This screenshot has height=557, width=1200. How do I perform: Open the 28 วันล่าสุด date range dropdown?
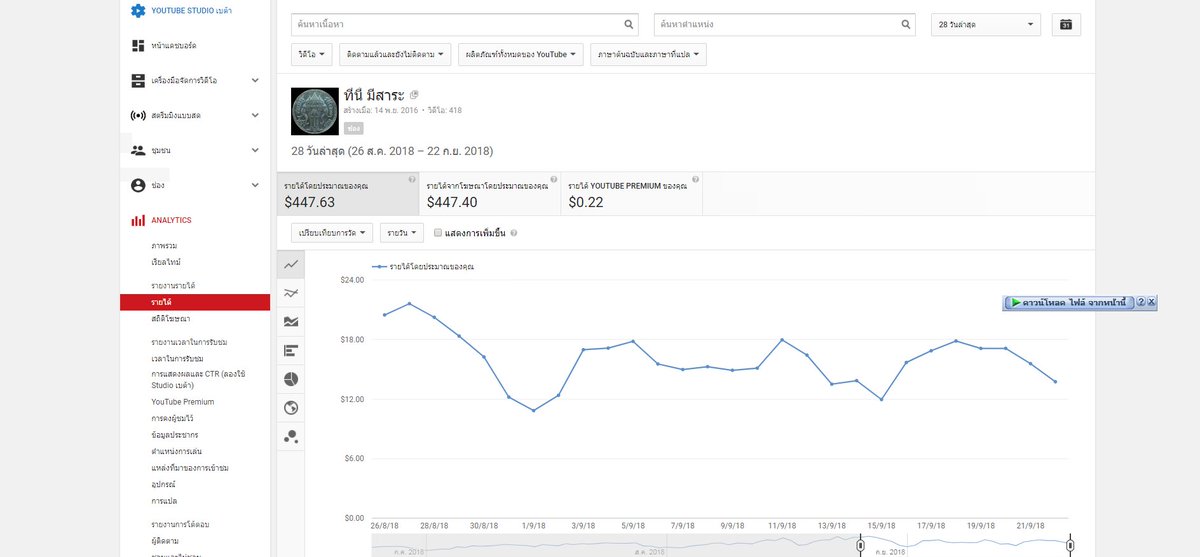tap(986, 24)
